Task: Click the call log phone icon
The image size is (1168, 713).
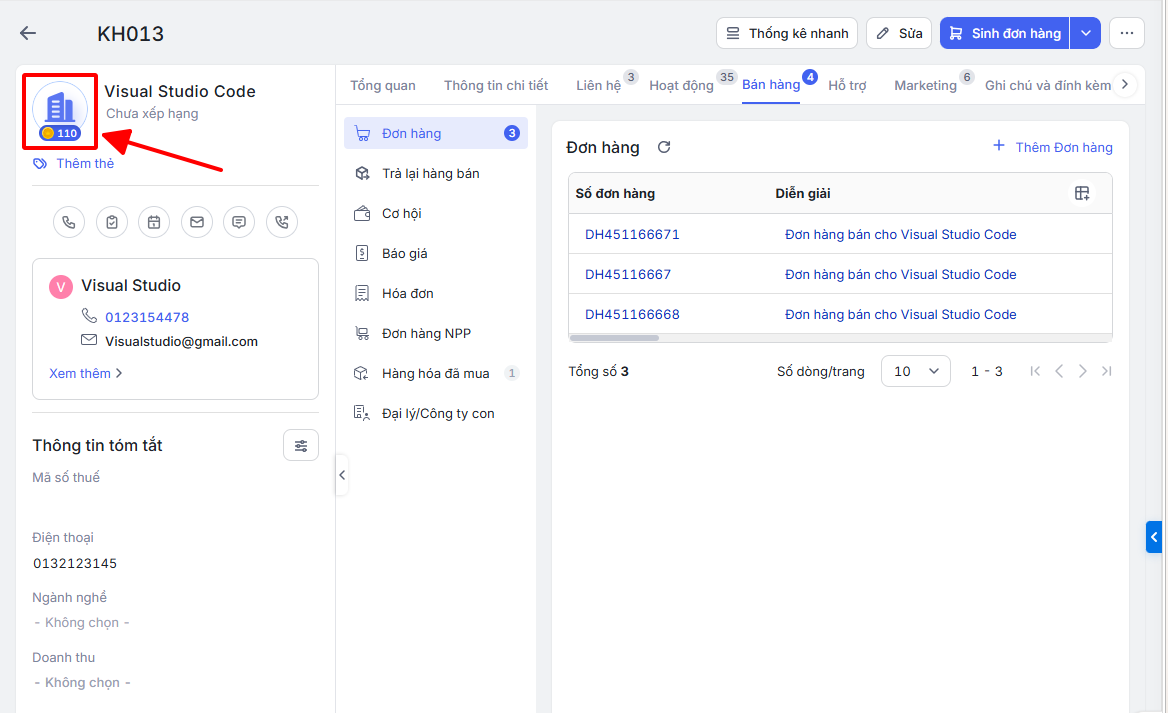Action: pyautogui.click(x=282, y=222)
